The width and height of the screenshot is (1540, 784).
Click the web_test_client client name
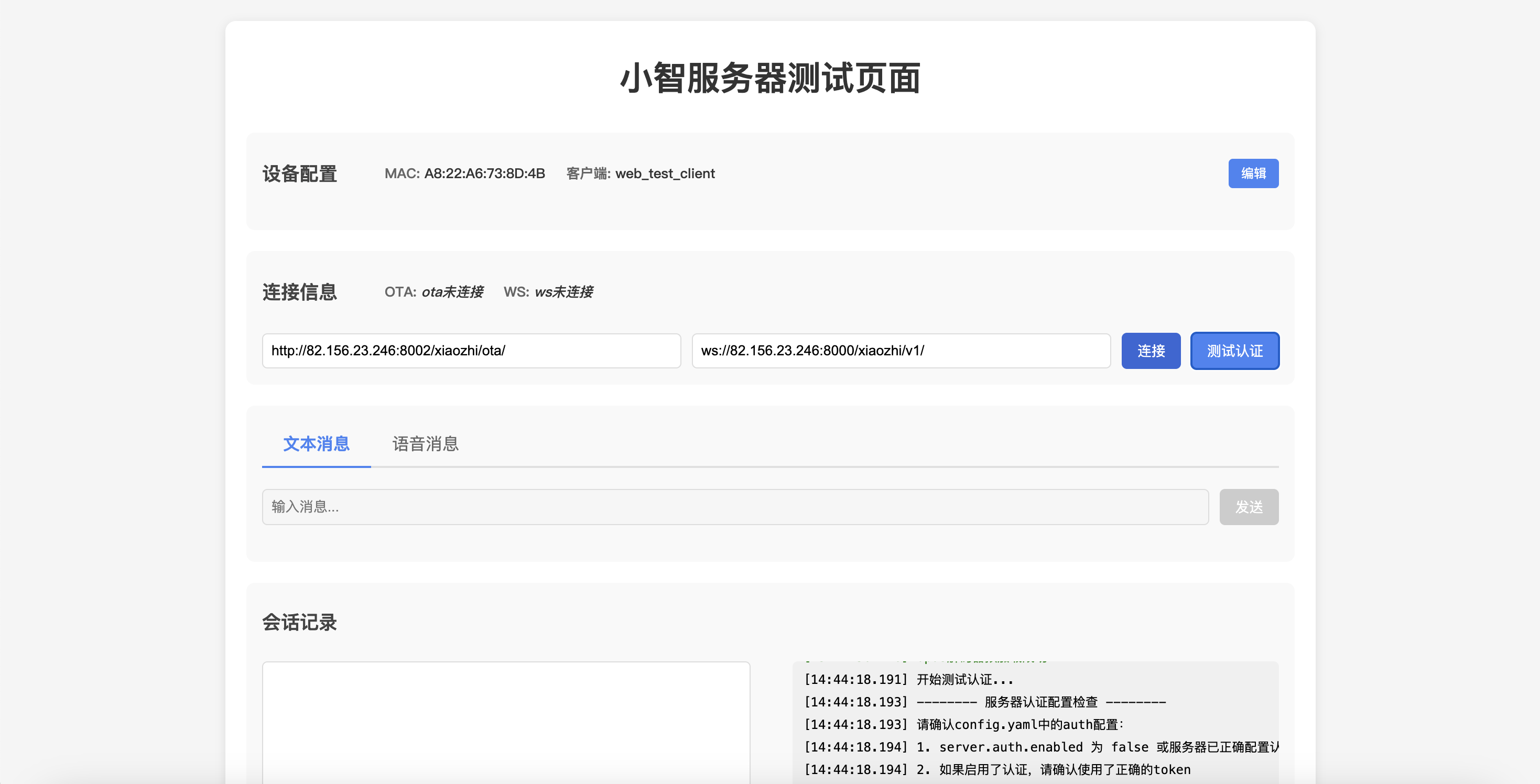(665, 173)
